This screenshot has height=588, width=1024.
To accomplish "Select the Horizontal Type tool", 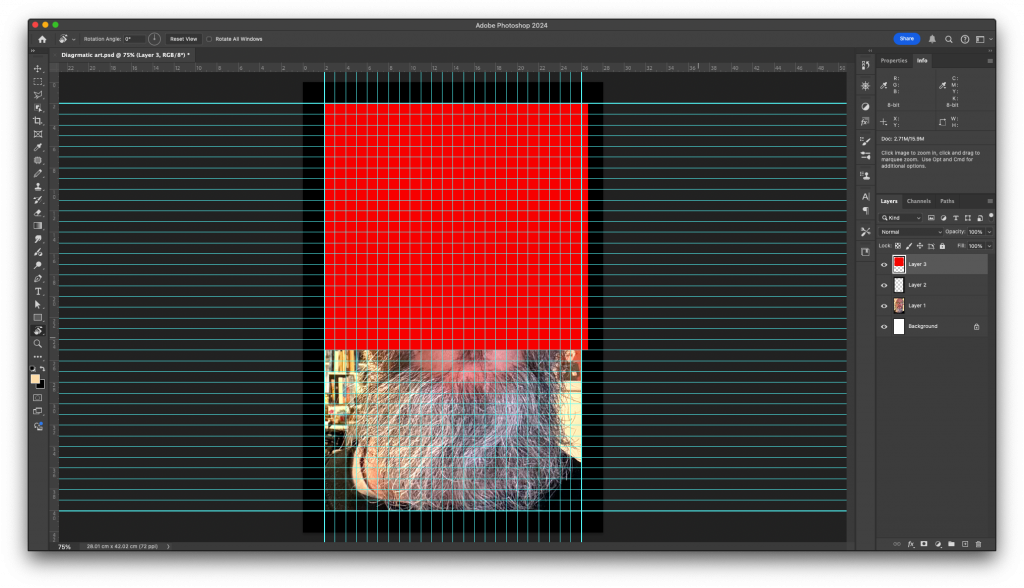I will [38, 291].
